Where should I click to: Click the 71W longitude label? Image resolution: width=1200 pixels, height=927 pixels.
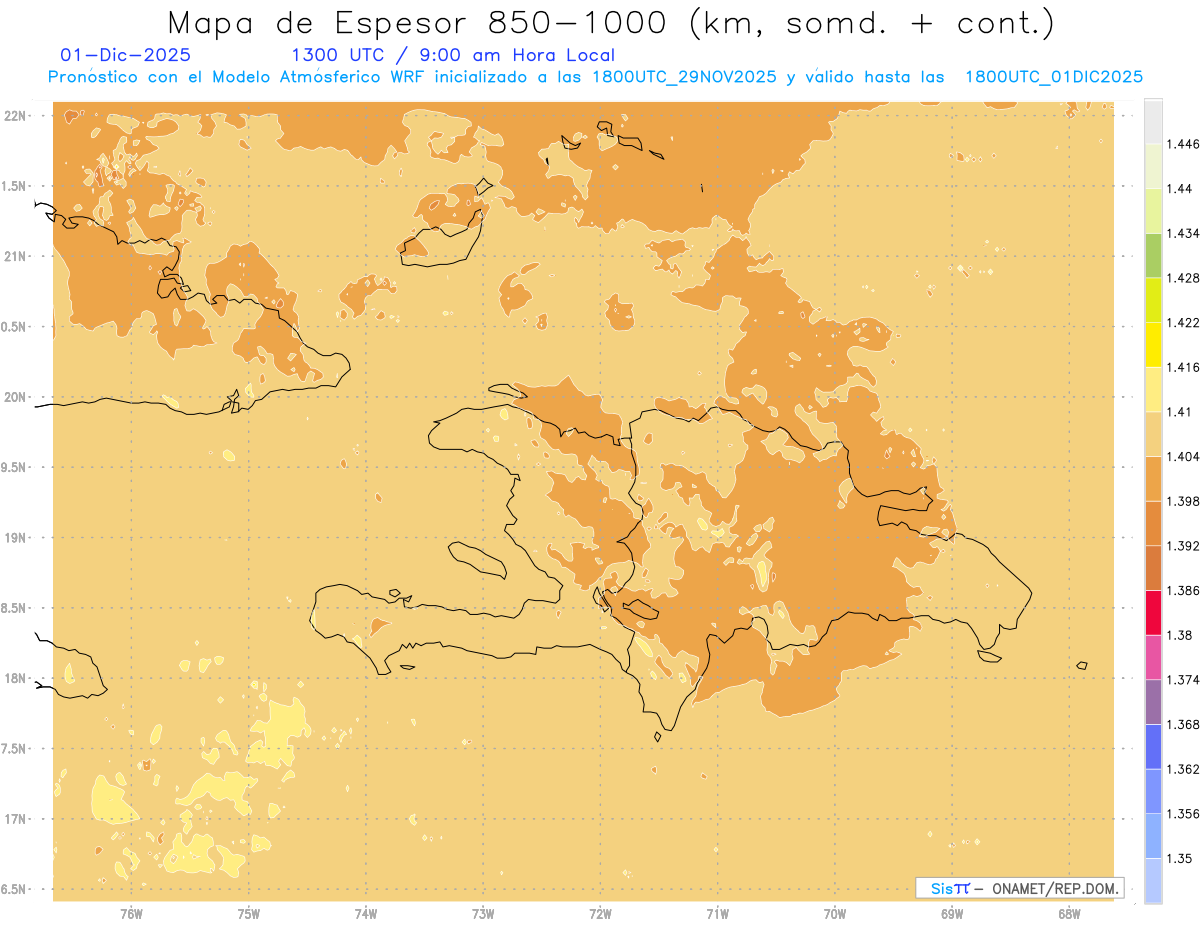[717, 912]
